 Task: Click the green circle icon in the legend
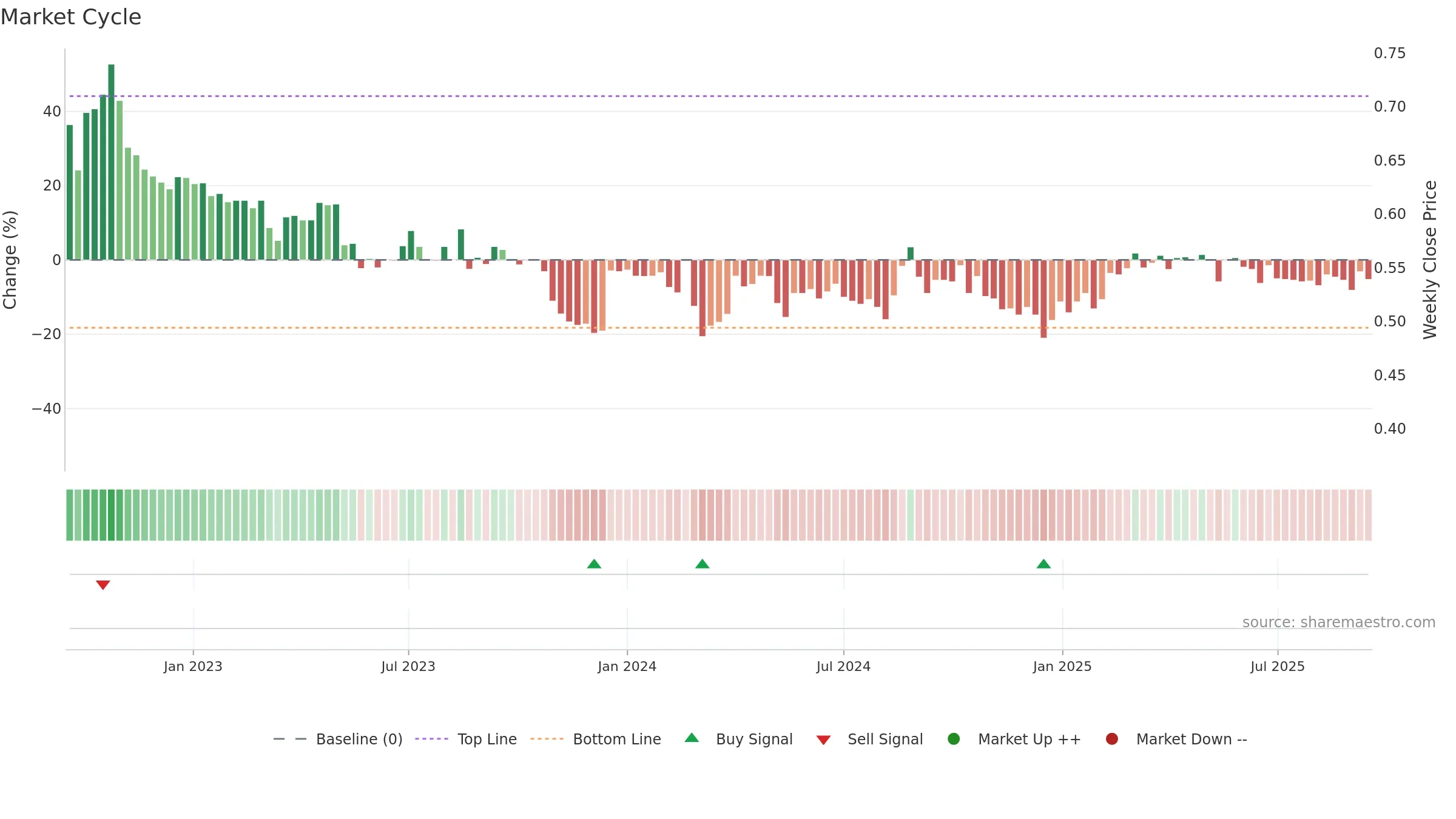click(954, 739)
